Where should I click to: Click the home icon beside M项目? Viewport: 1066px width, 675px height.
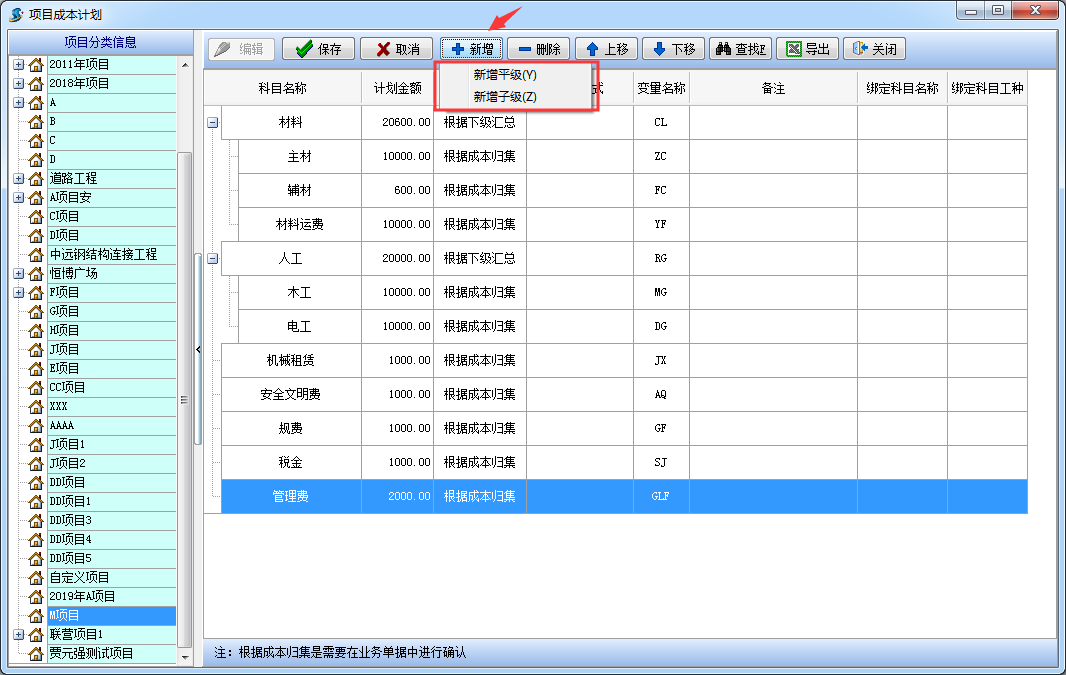(x=36, y=615)
